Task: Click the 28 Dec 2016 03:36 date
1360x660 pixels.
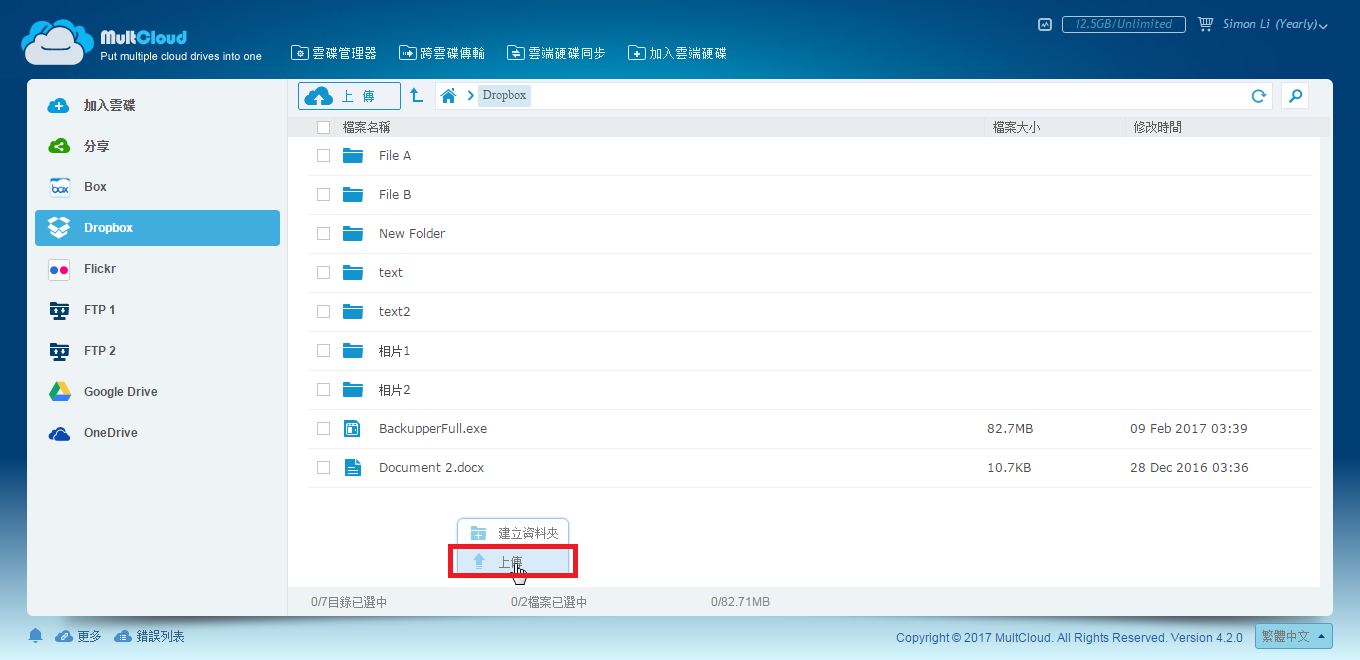Action: [x=1189, y=467]
